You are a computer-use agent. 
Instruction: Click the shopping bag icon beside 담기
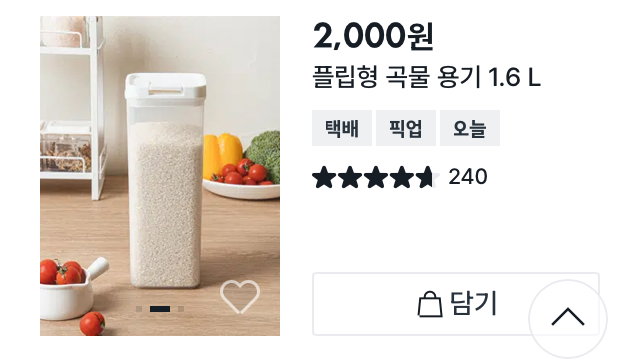(430, 304)
